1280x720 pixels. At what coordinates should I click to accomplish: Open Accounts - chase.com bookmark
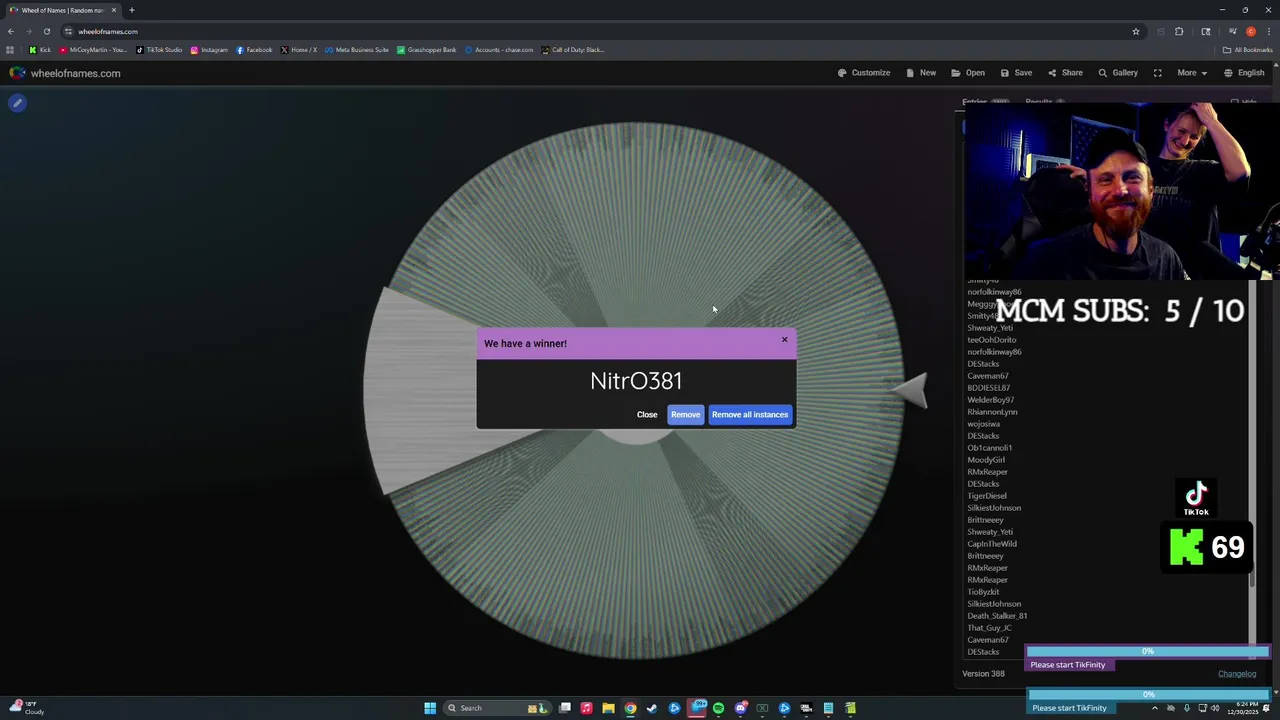point(499,50)
